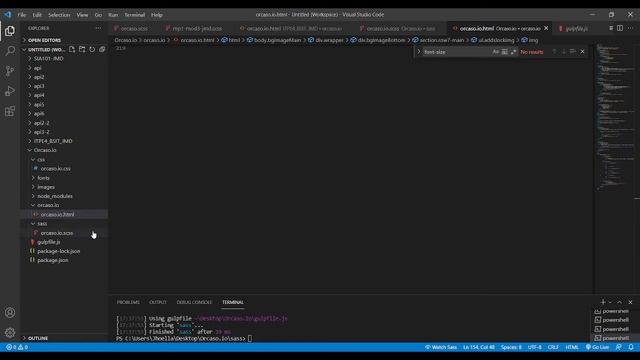Close the find widget
The width and height of the screenshot is (640, 360).
coord(582,52)
